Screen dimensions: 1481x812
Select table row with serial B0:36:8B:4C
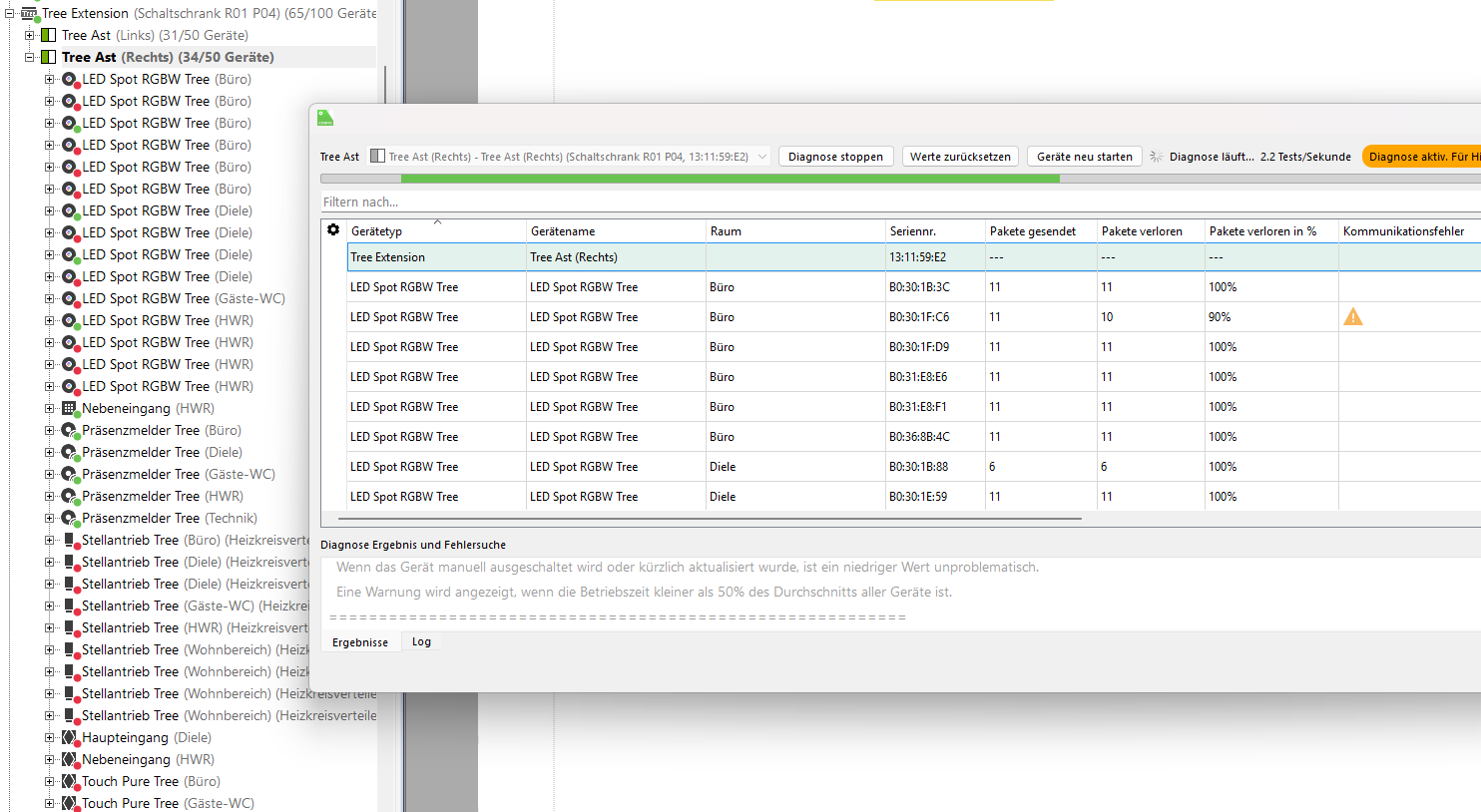pos(913,437)
